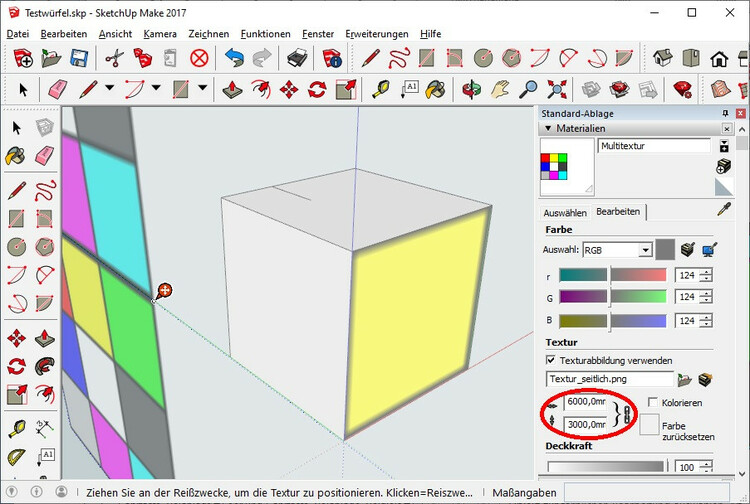Open the Bearbeiten menu
Screen dimensions: 750x504
[x=64, y=34]
